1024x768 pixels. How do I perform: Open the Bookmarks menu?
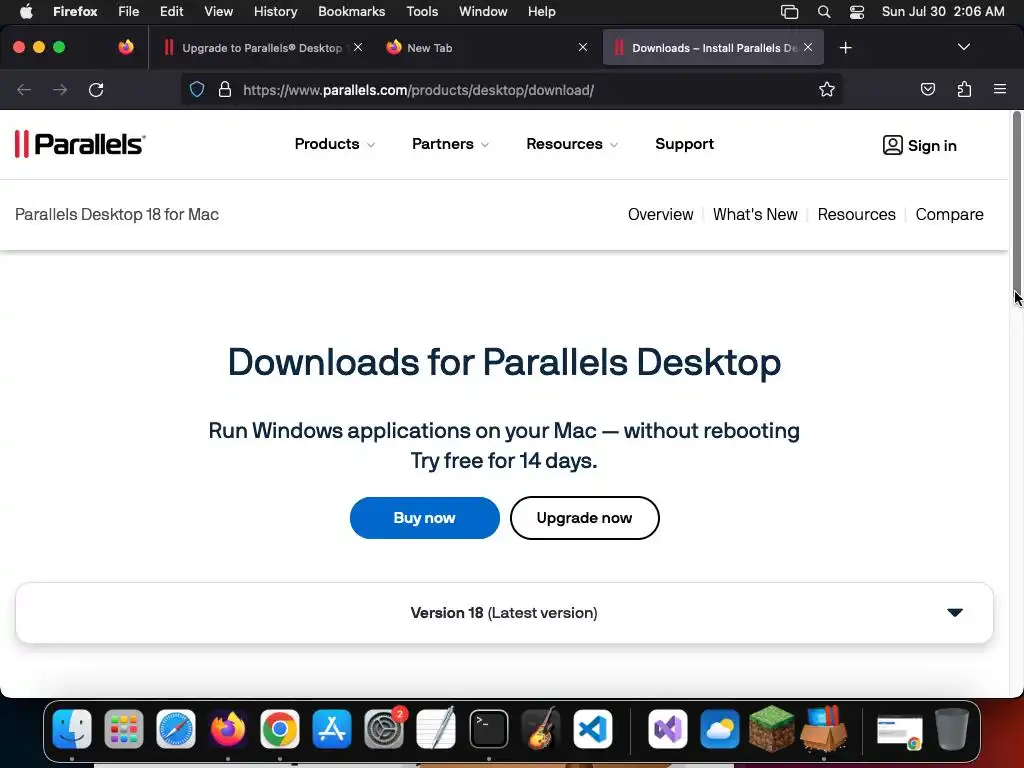(351, 12)
